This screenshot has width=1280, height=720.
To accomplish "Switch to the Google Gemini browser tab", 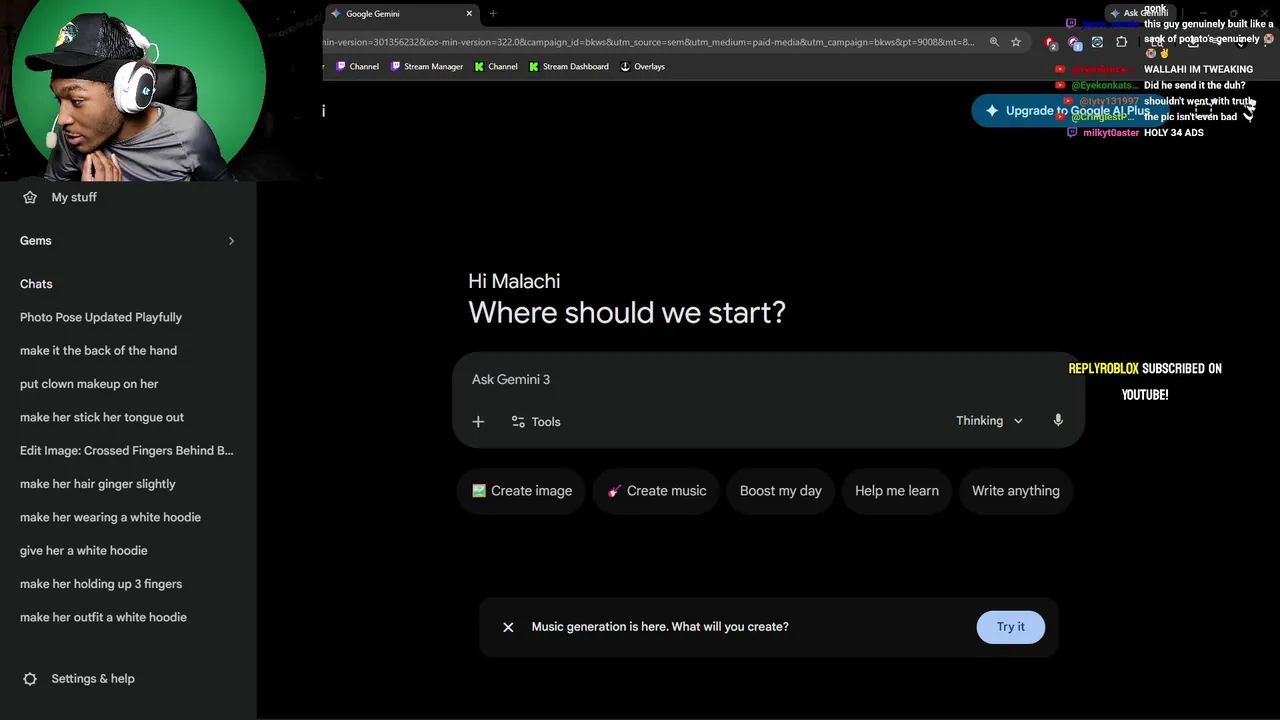I will point(400,14).
